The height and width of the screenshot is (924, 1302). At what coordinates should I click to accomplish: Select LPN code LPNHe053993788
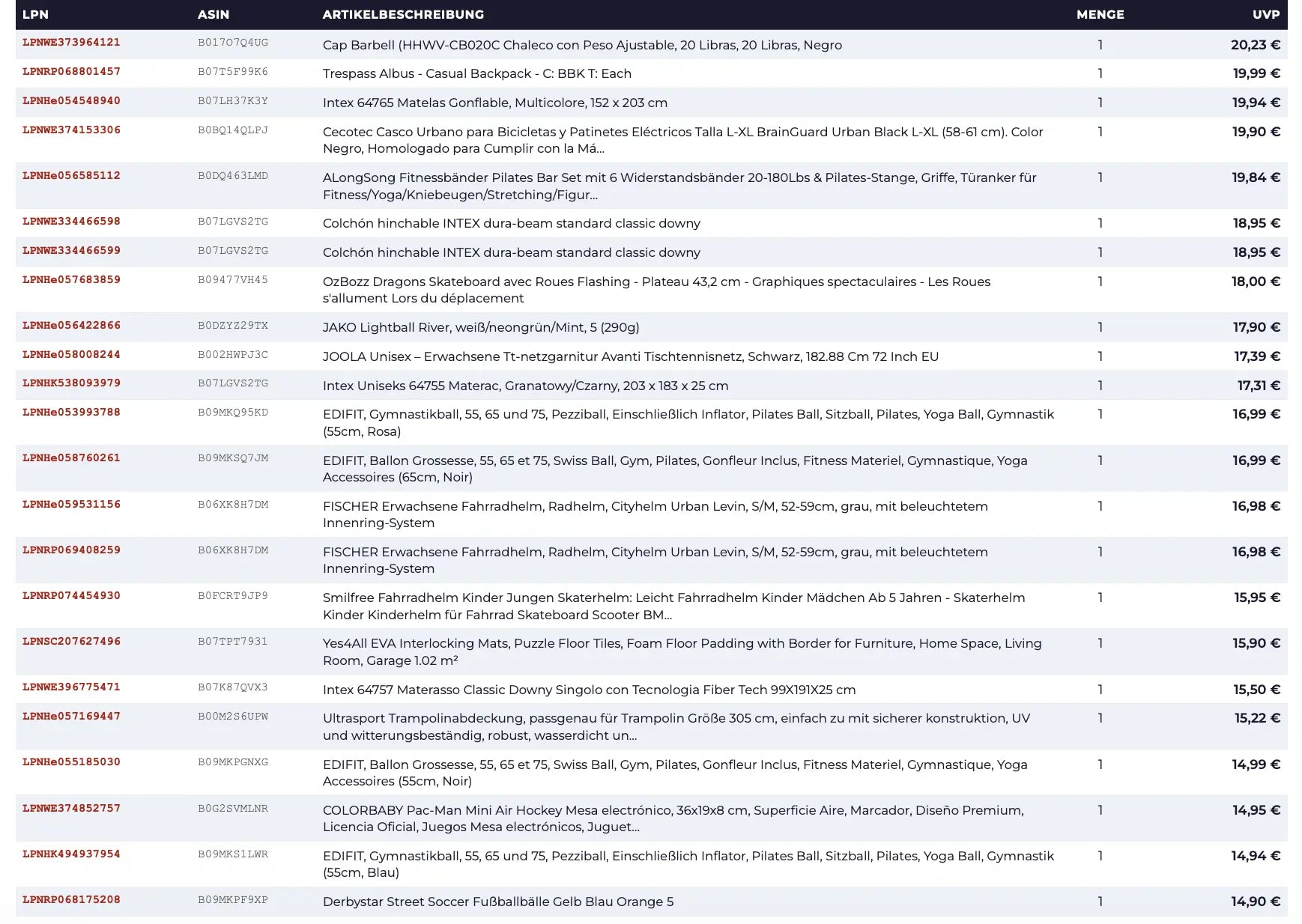[71, 413]
